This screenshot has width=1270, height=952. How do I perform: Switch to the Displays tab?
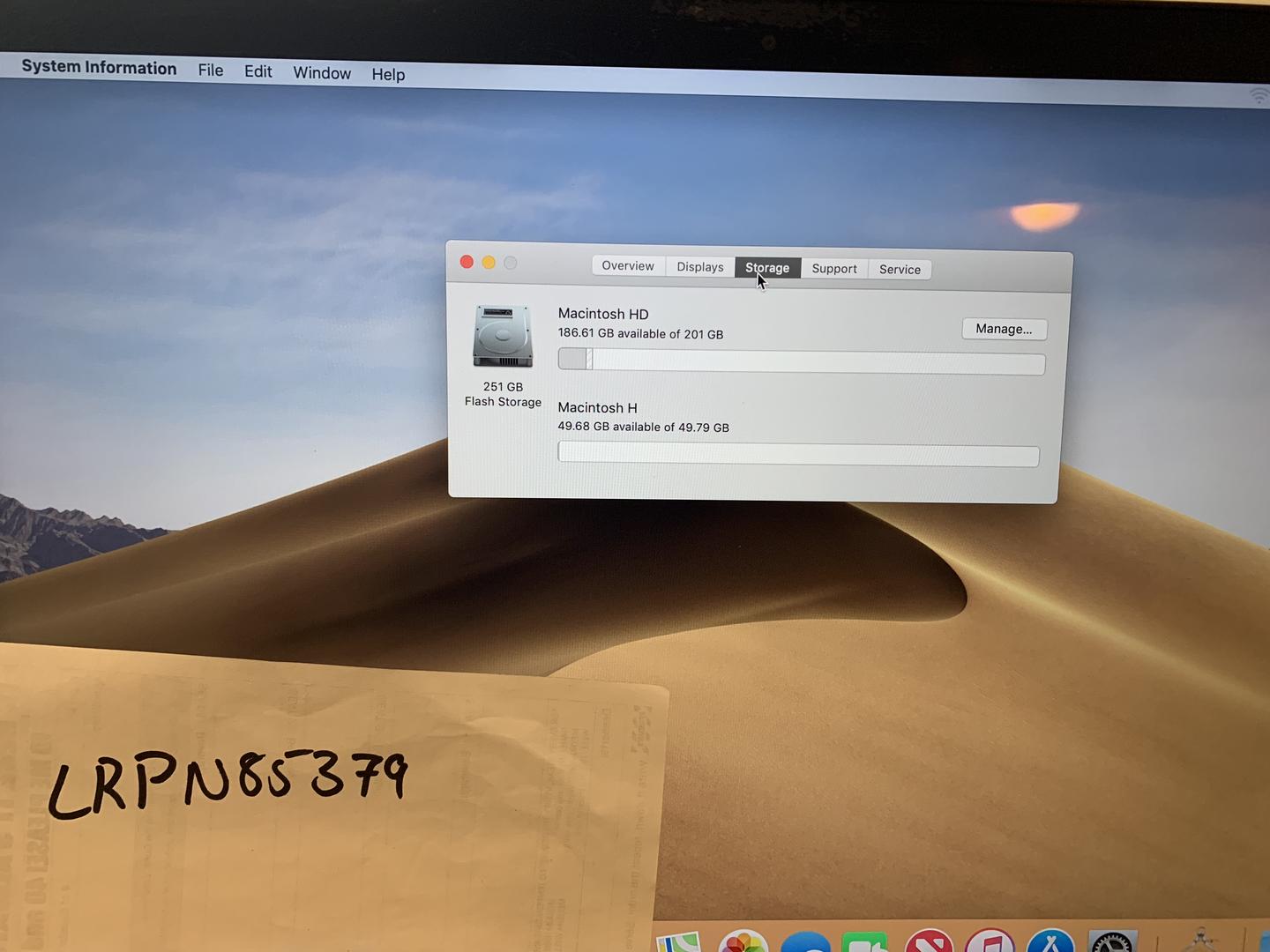click(x=700, y=266)
